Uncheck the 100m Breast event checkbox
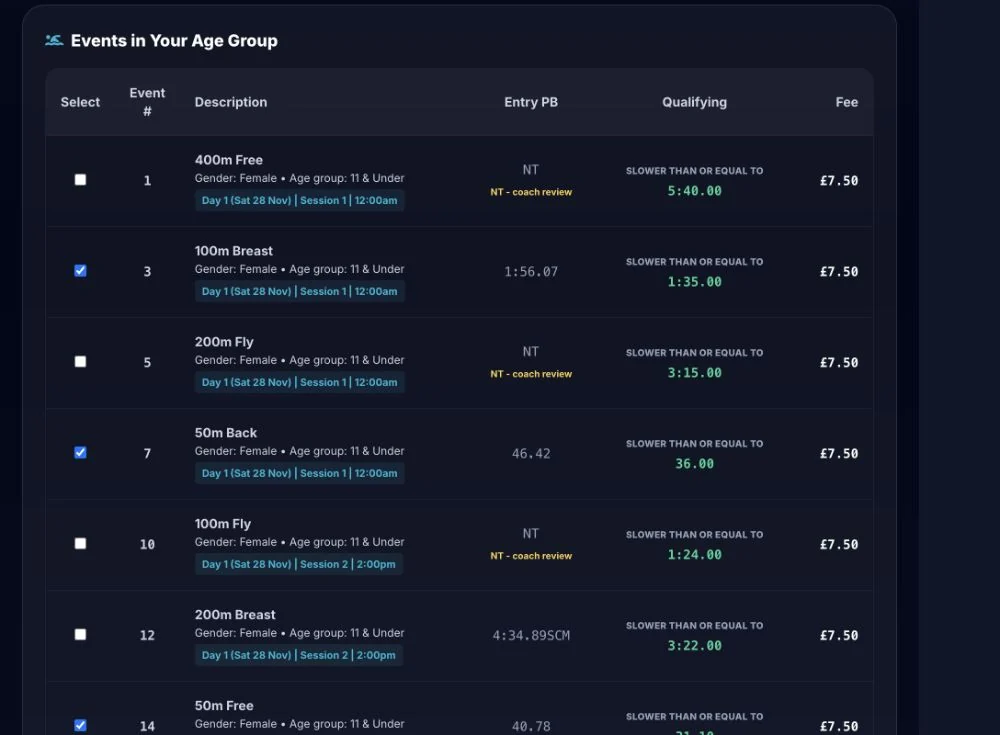Image resolution: width=1000 pixels, height=735 pixels. click(80, 271)
